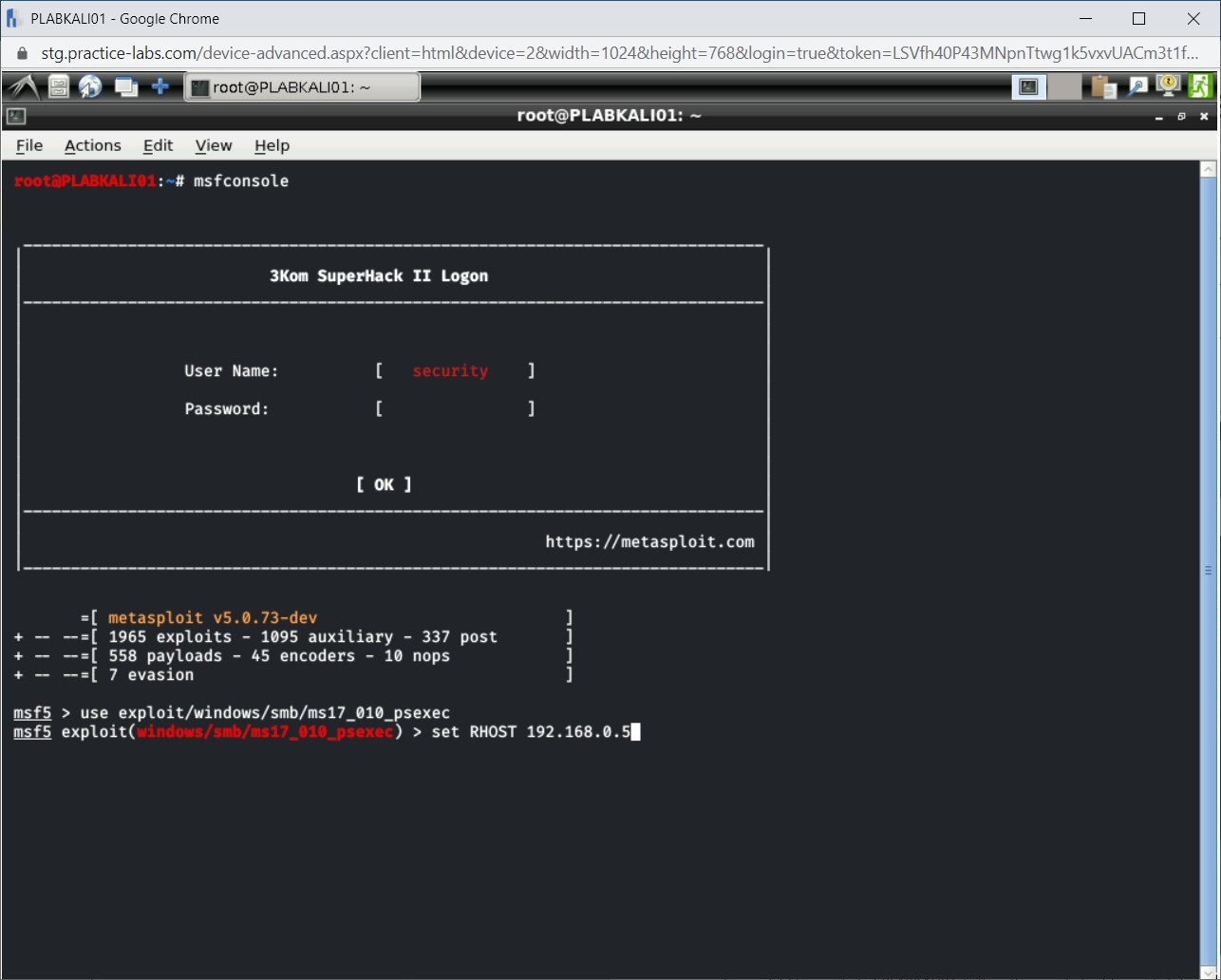The image size is (1221, 980).
Task: Click the blue plus icon in toolbar
Action: click(x=160, y=86)
